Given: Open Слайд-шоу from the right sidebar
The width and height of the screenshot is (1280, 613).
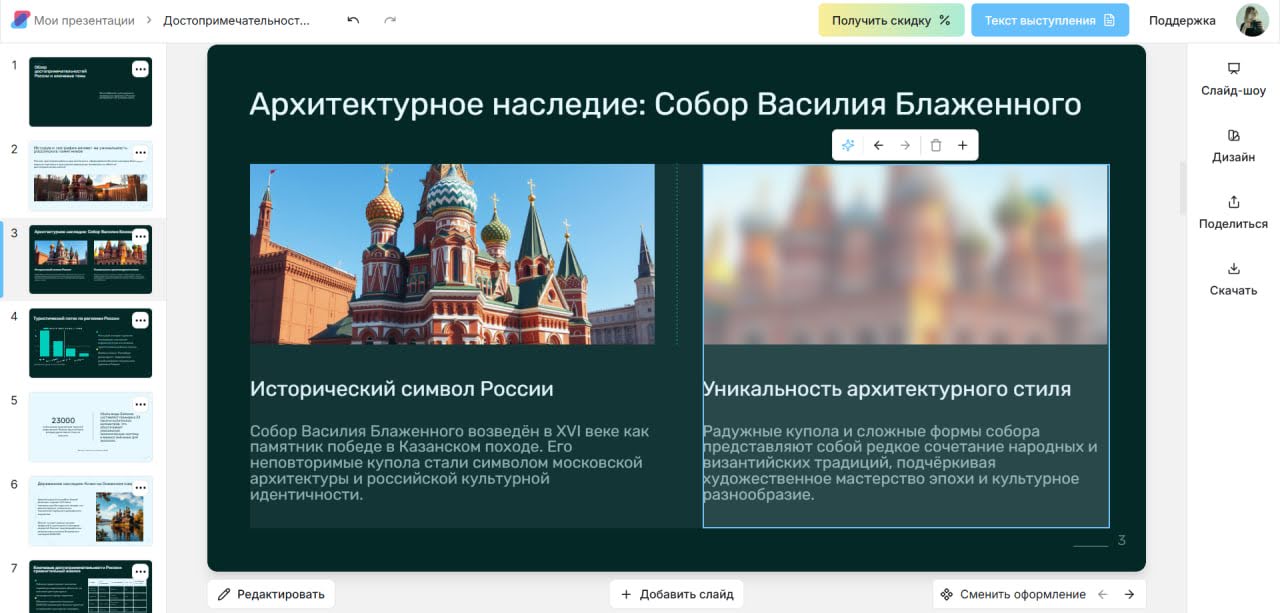Looking at the screenshot, I should 1233,68.
